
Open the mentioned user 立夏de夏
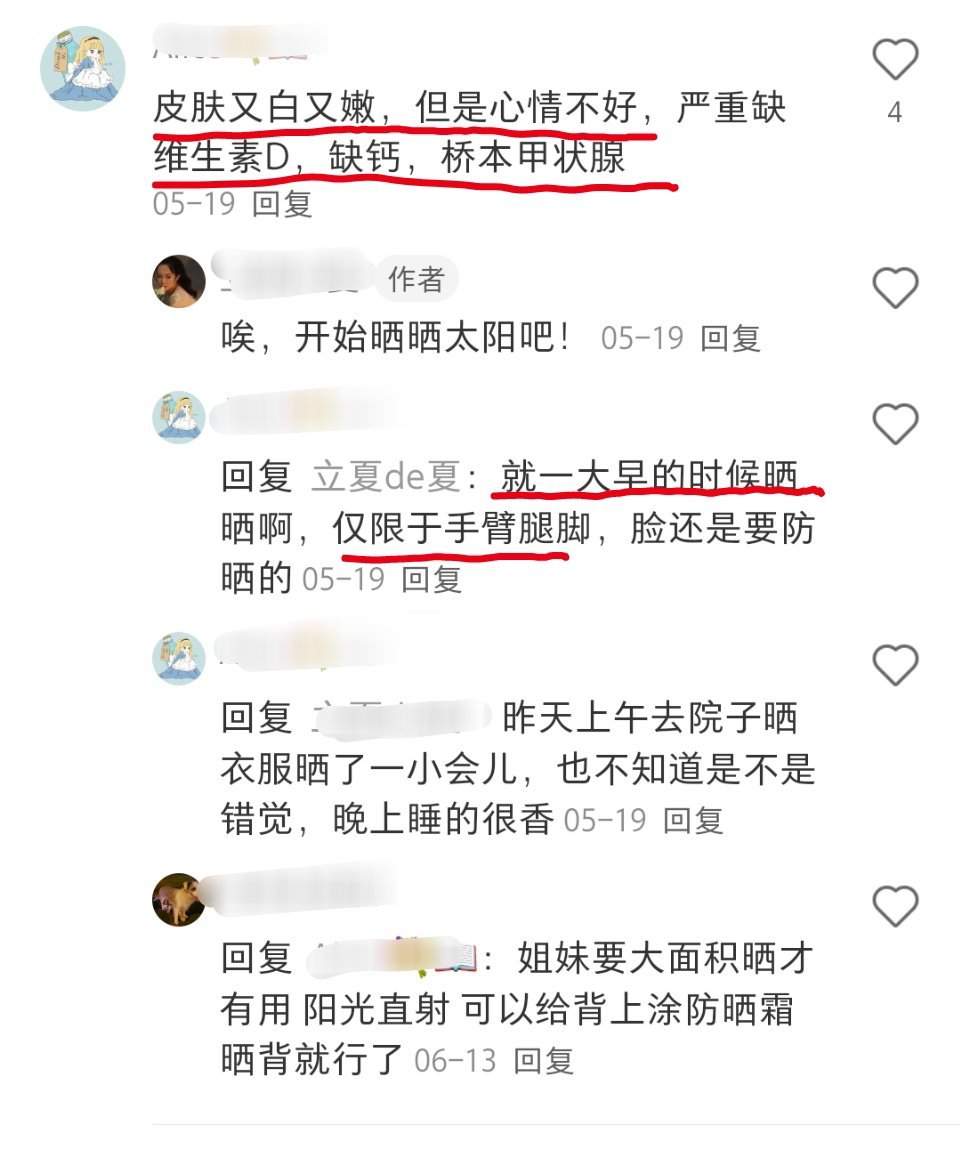pos(386,477)
